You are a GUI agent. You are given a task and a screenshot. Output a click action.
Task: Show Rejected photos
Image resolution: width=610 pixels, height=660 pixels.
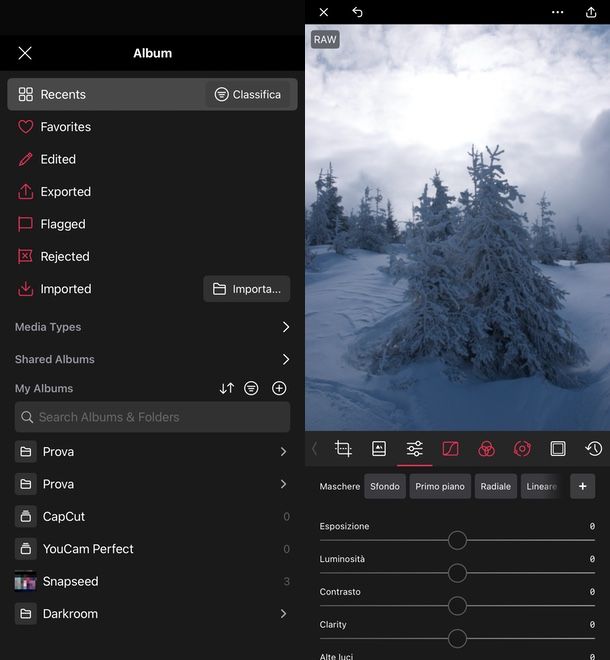point(152,256)
